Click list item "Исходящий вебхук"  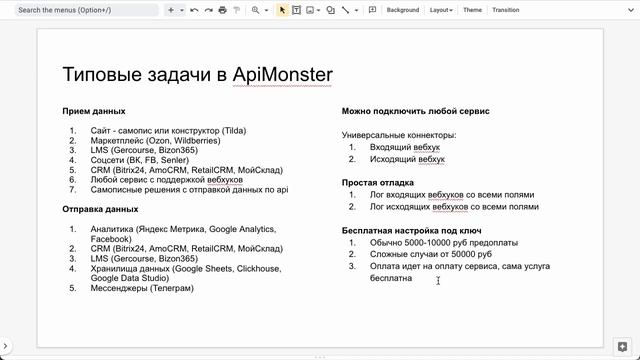(x=407, y=159)
